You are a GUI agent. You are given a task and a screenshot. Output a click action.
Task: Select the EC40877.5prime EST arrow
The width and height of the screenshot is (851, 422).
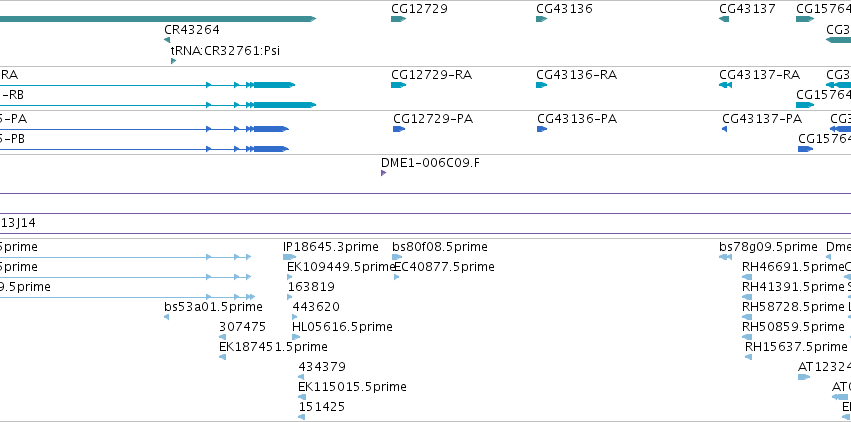(x=397, y=277)
